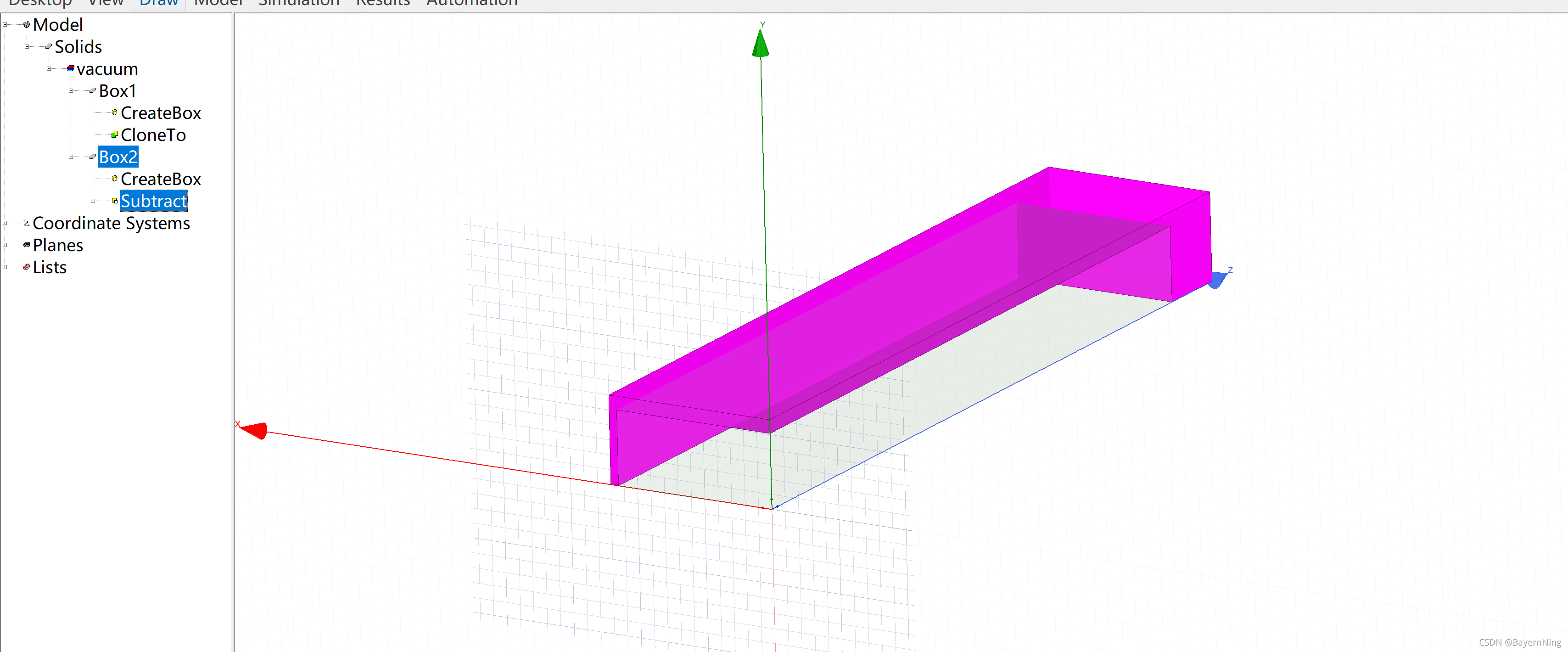Select the vacuum material item

click(108, 69)
